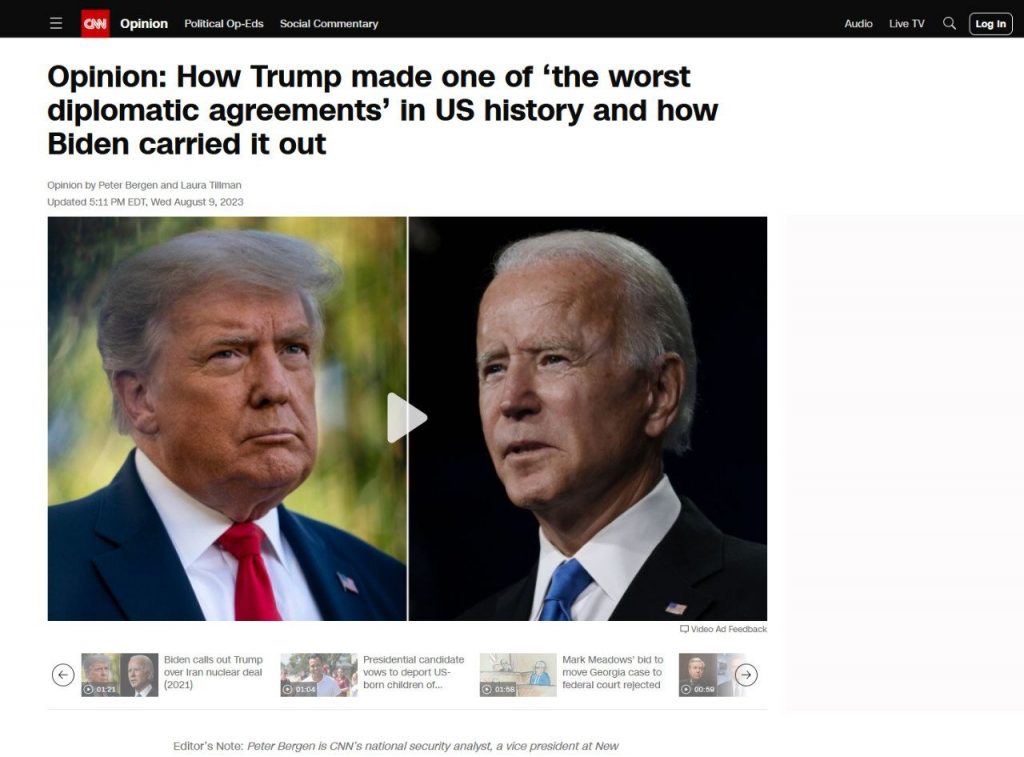Open Audio from the top bar
The image size is (1024, 757).
click(x=858, y=24)
